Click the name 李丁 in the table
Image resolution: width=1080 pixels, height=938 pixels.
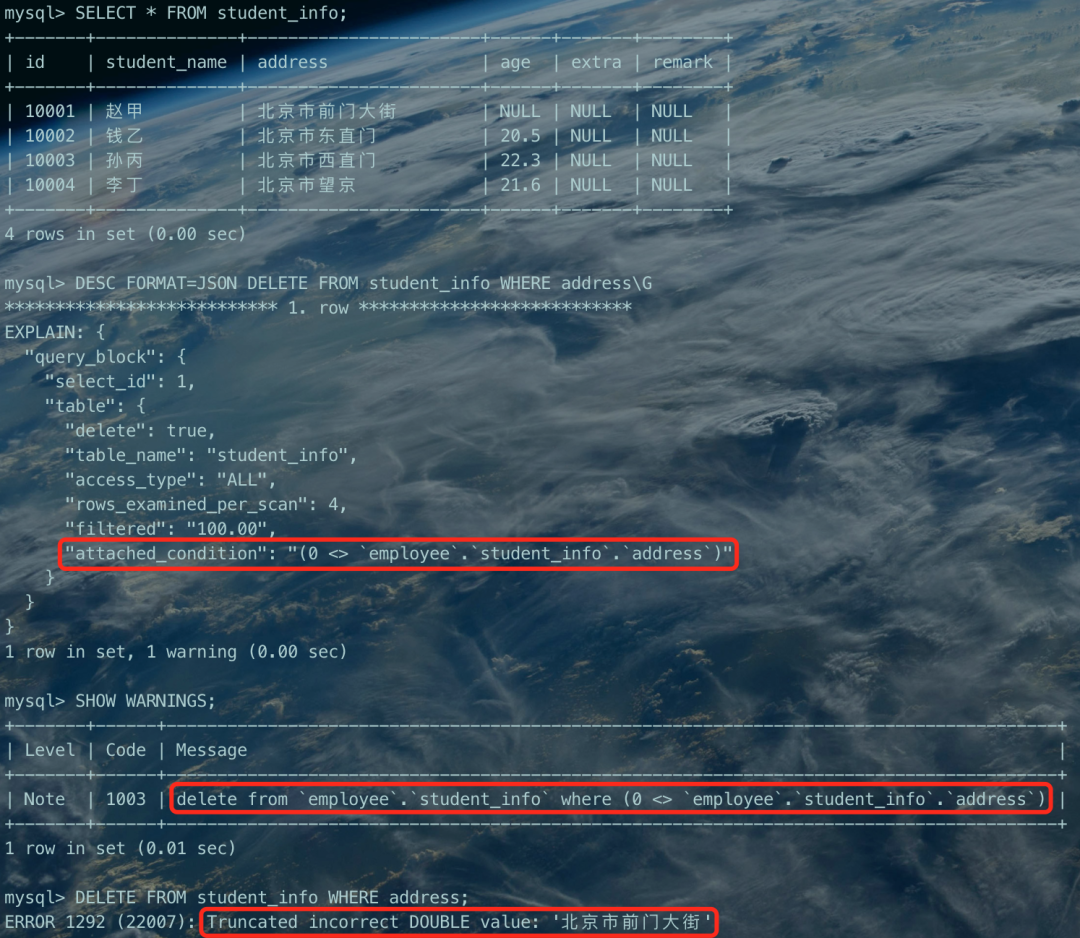(124, 185)
